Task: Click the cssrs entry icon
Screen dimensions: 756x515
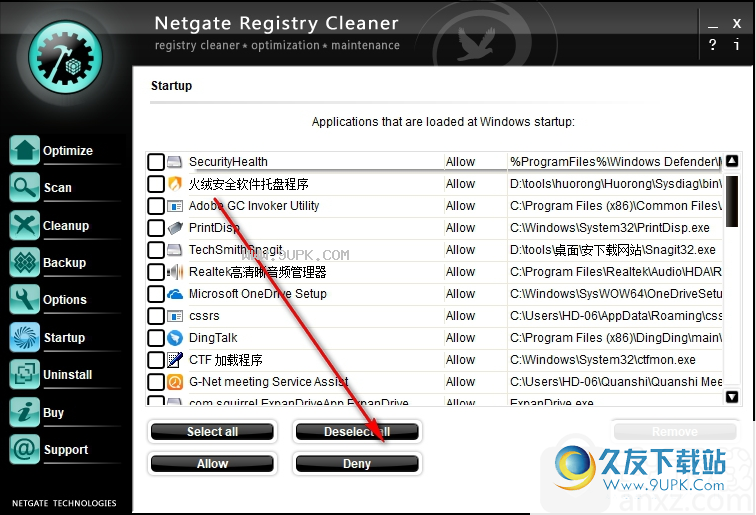Action: click(x=175, y=316)
